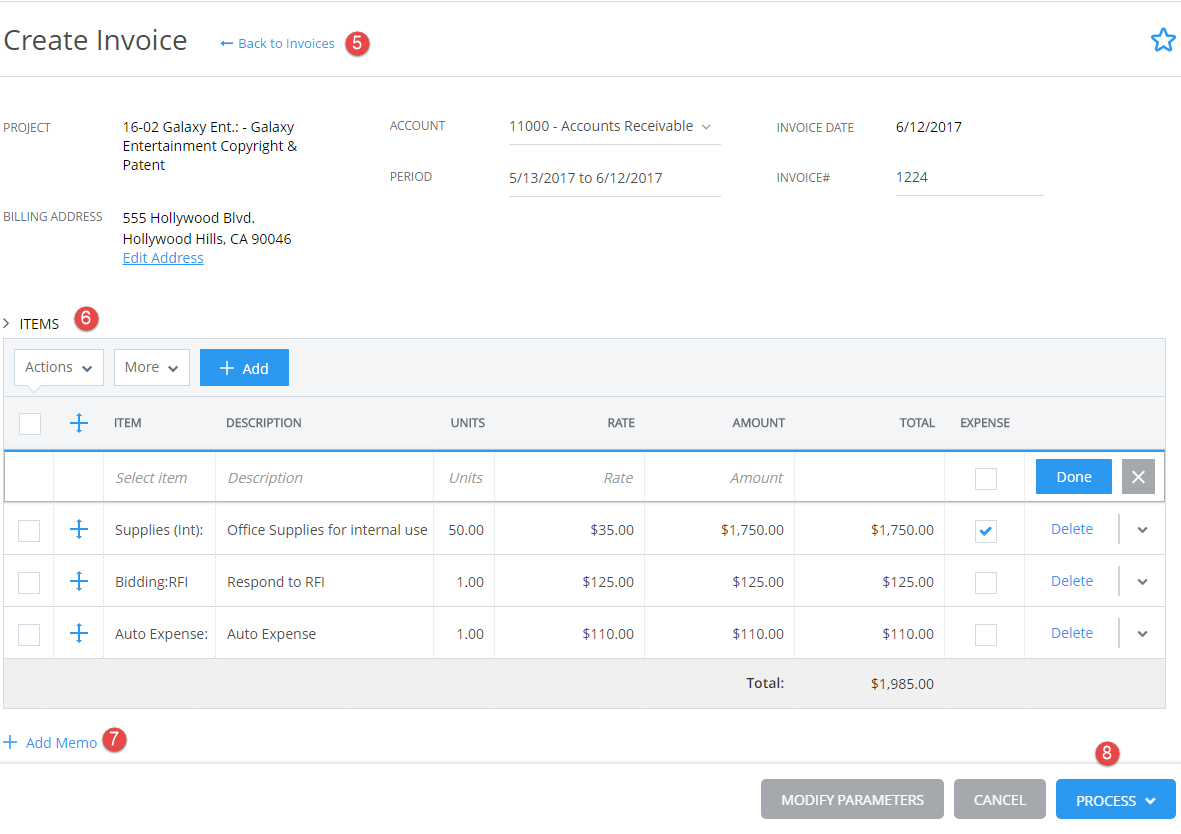Click the move handle in table header

point(79,423)
